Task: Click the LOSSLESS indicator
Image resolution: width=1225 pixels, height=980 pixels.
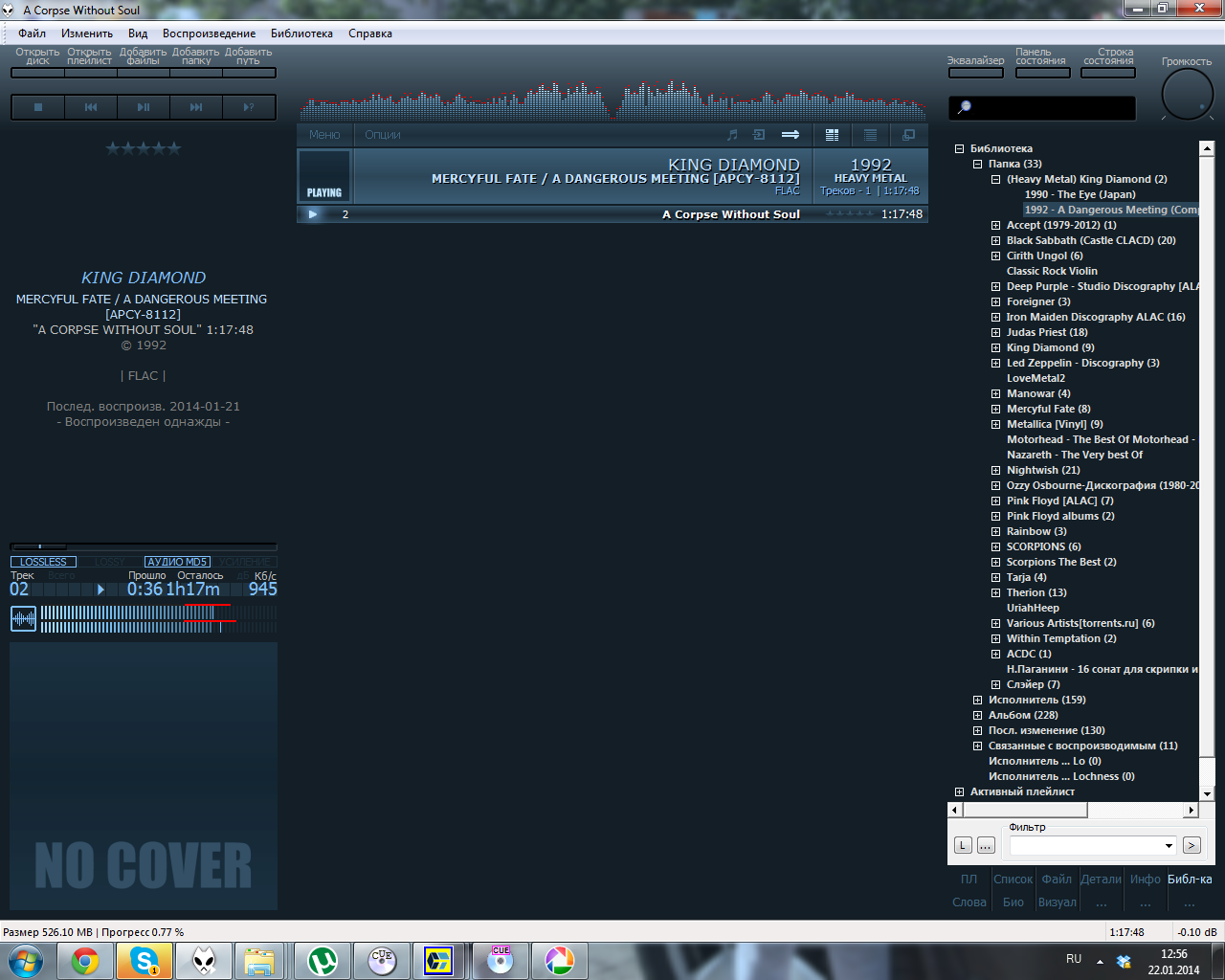Action: [43, 562]
